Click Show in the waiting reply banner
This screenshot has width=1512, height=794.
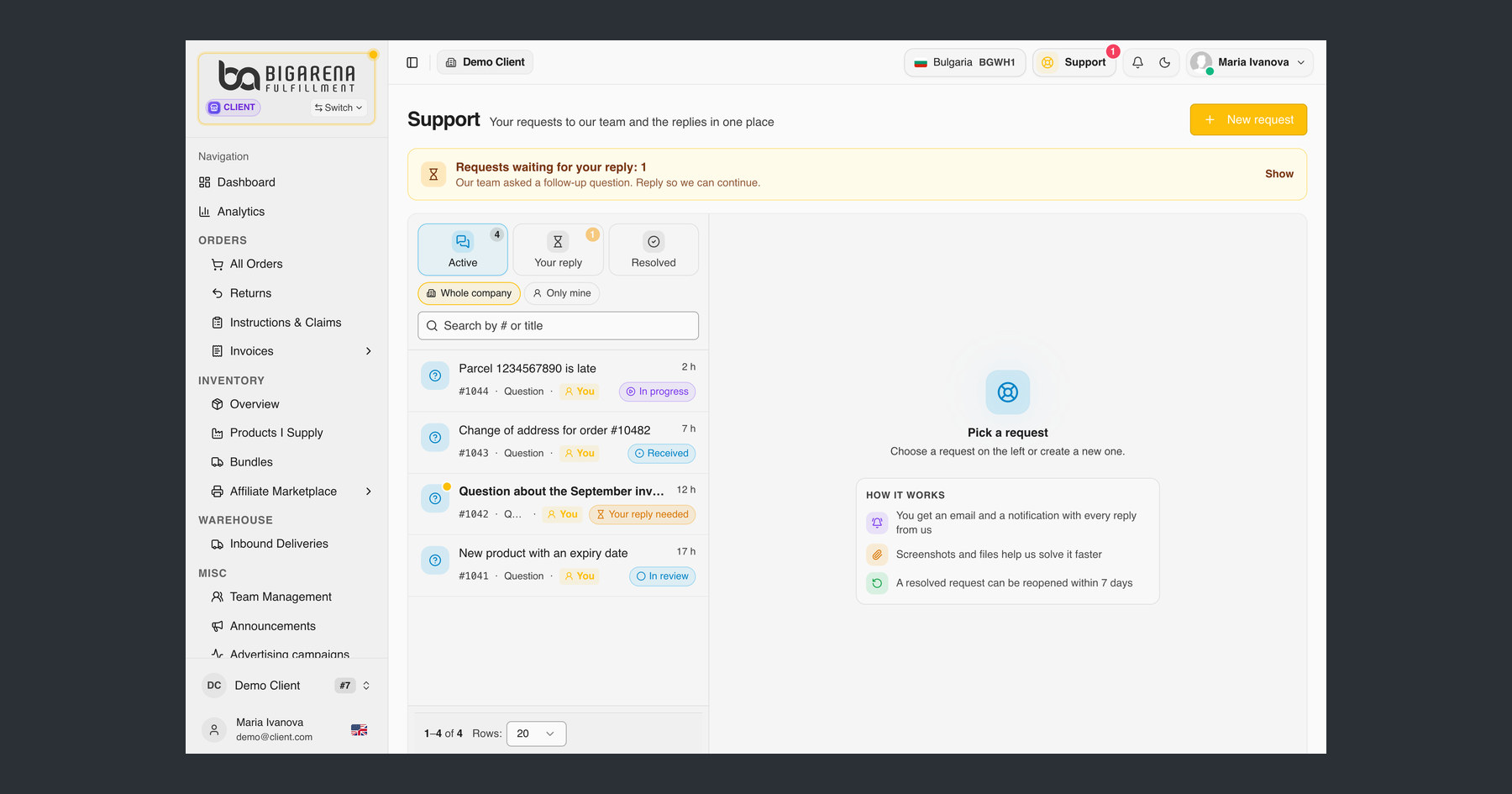[1279, 174]
